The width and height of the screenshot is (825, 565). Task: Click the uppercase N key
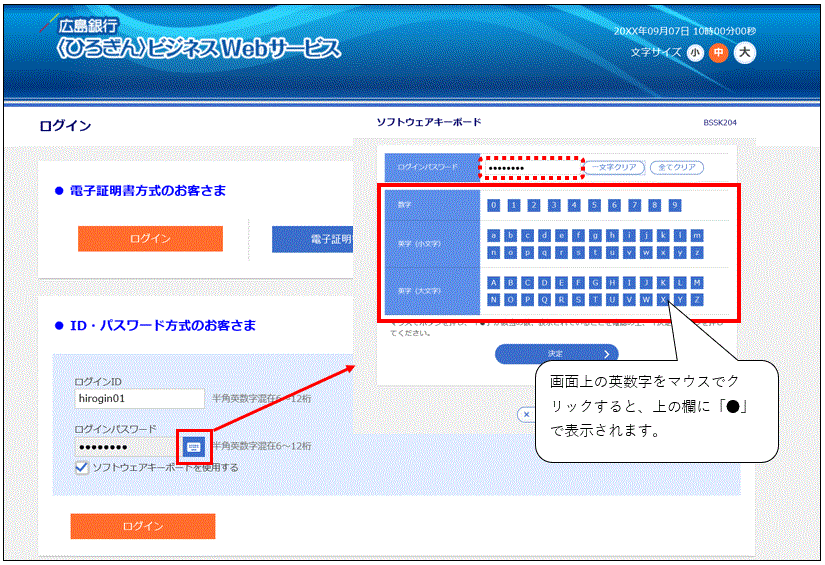(x=494, y=300)
